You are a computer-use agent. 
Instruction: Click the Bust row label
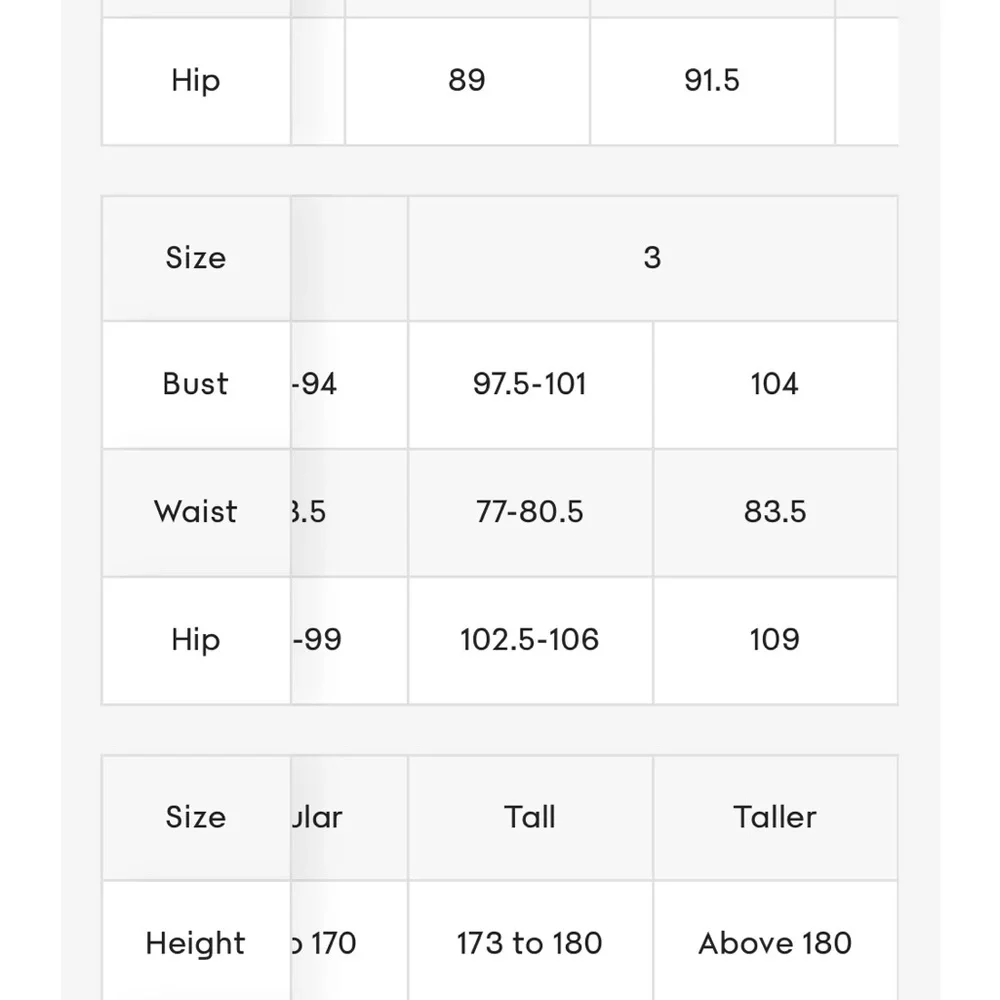coord(196,385)
